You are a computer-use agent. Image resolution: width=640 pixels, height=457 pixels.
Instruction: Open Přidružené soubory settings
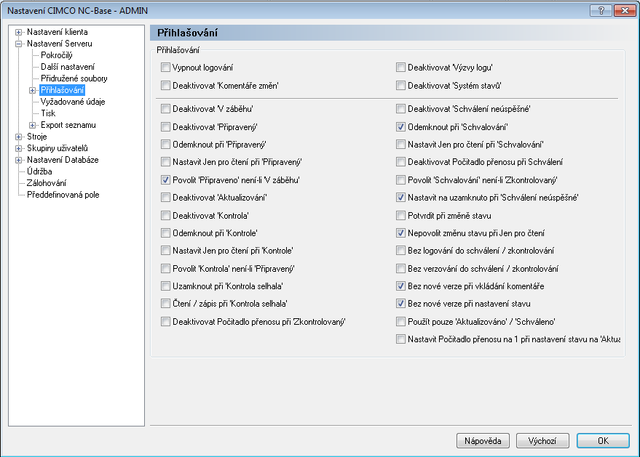click(74, 78)
